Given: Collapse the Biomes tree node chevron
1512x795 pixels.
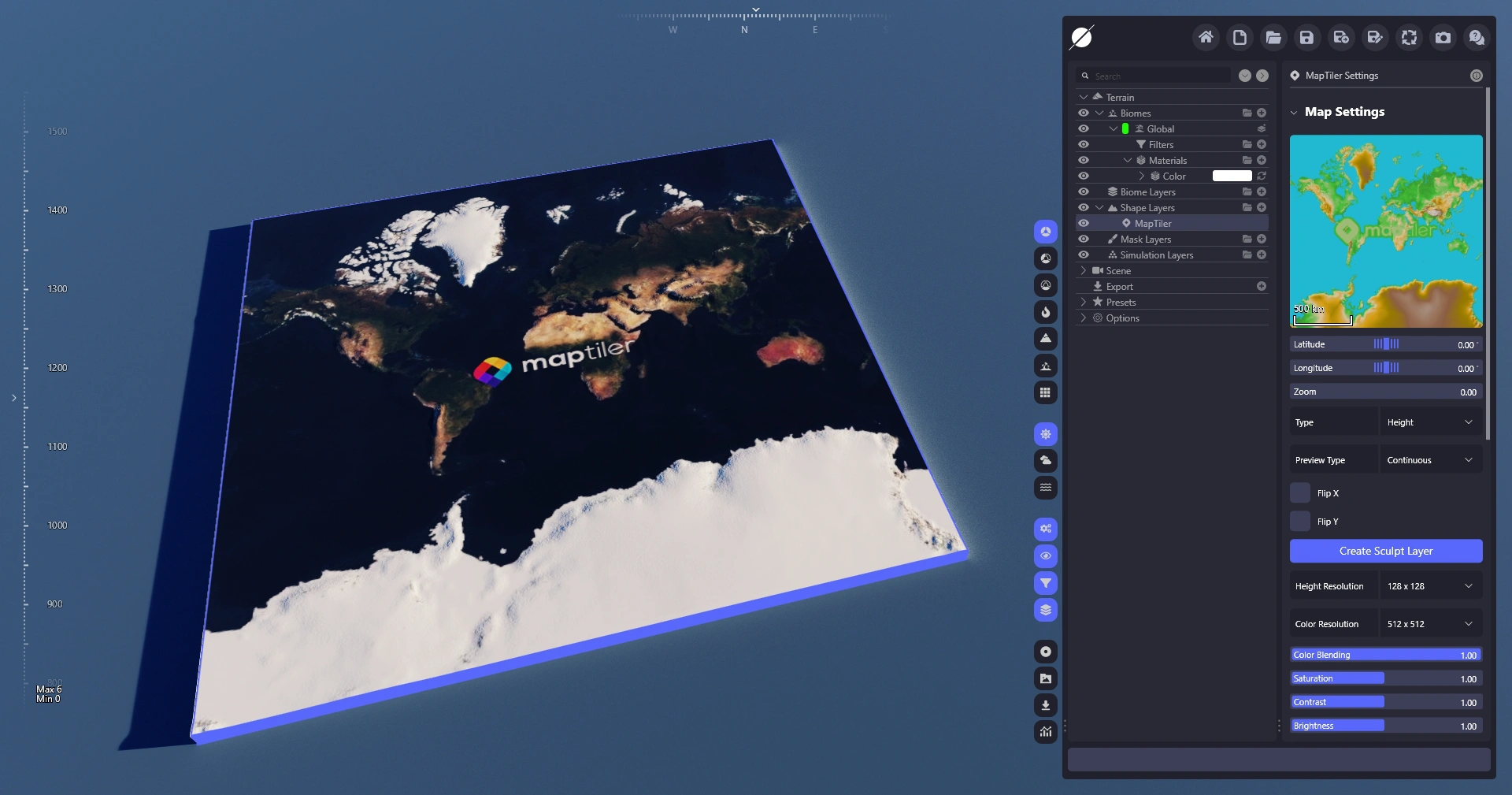Looking at the screenshot, I should coord(1099,113).
